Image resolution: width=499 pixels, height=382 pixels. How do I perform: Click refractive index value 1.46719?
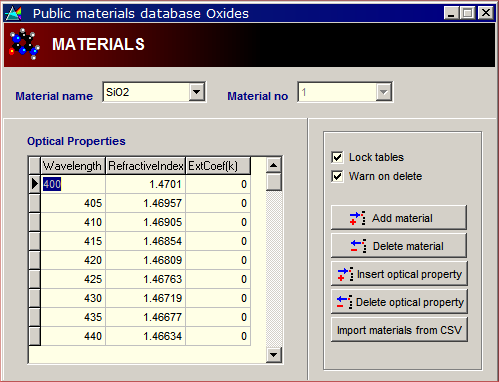click(146, 298)
